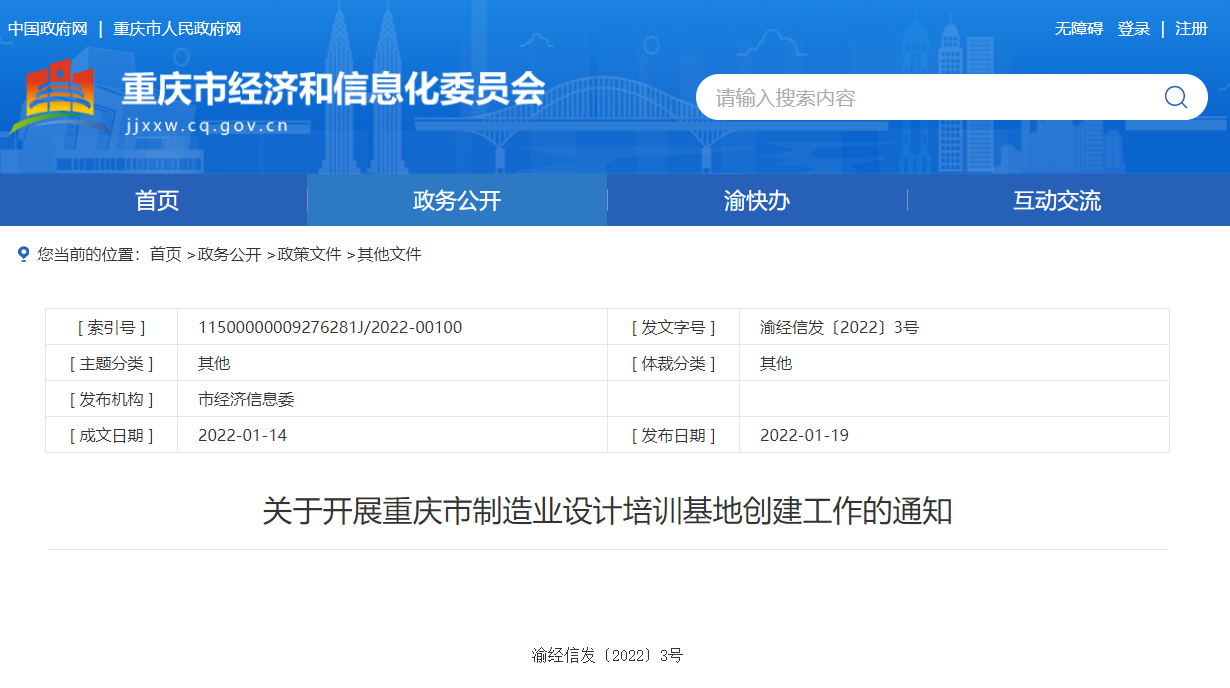Image resolution: width=1230 pixels, height=688 pixels.
Task: Click 政务公开 in the breadcrumb path
Action: [x=229, y=255]
